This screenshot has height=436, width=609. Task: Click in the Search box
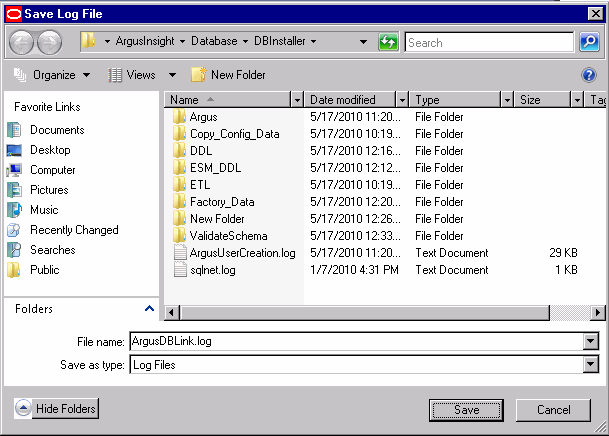[489, 42]
